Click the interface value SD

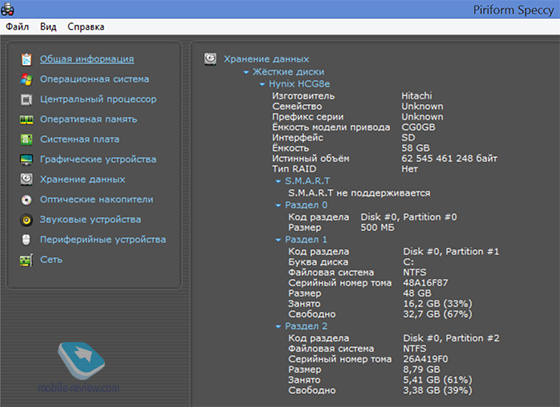point(408,137)
